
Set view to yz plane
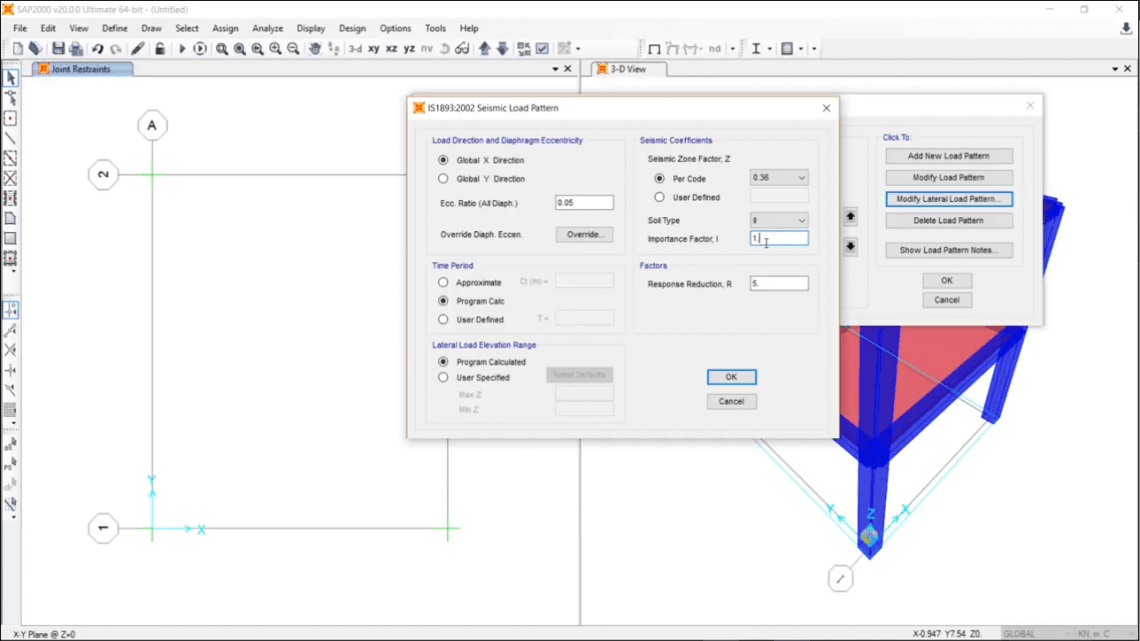(x=409, y=49)
